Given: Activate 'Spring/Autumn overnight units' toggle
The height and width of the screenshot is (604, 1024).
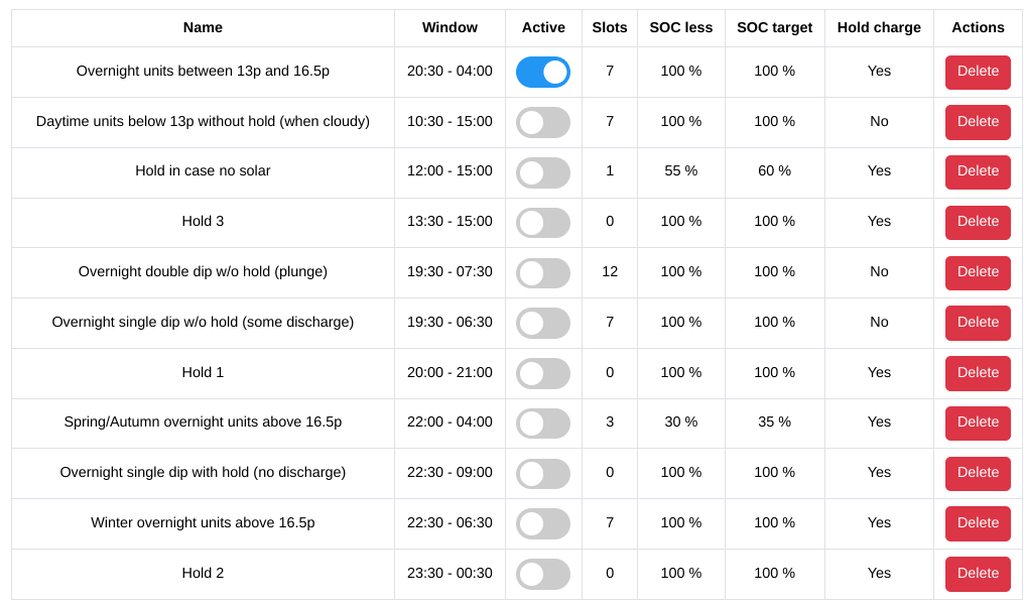Looking at the screenshot, I should (543, 423).
